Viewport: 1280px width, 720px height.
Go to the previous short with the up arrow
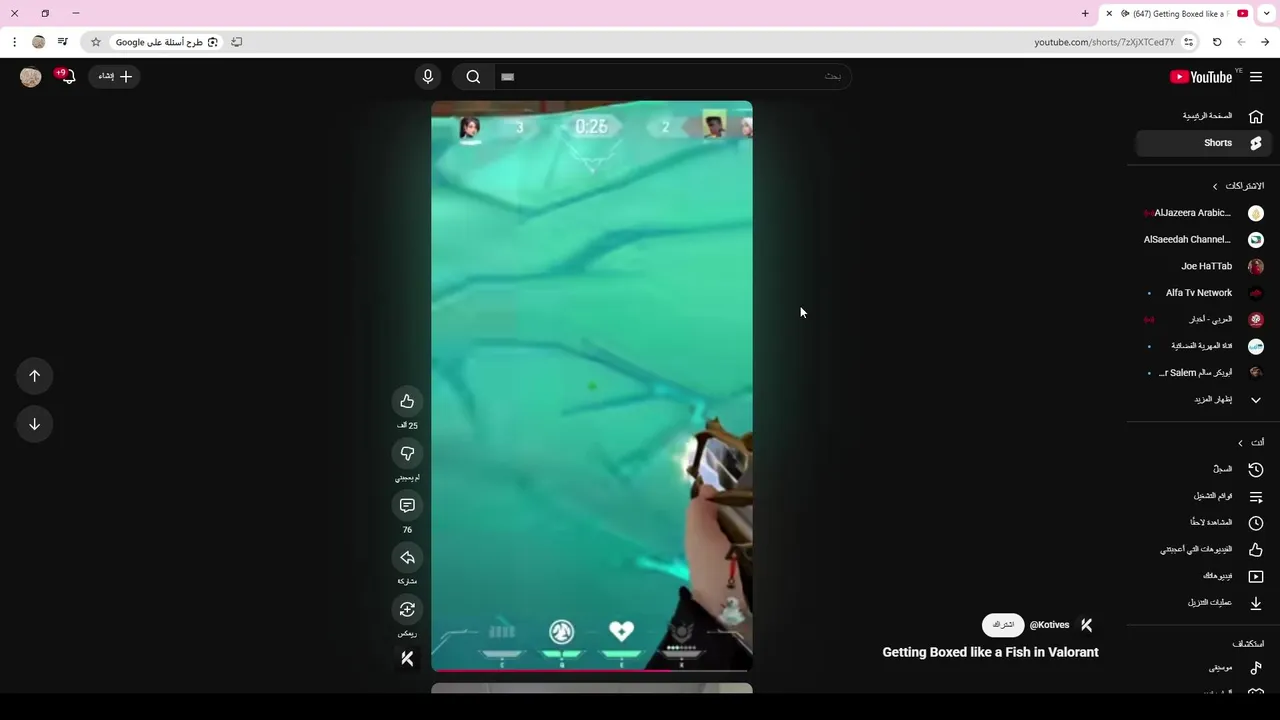34,376
